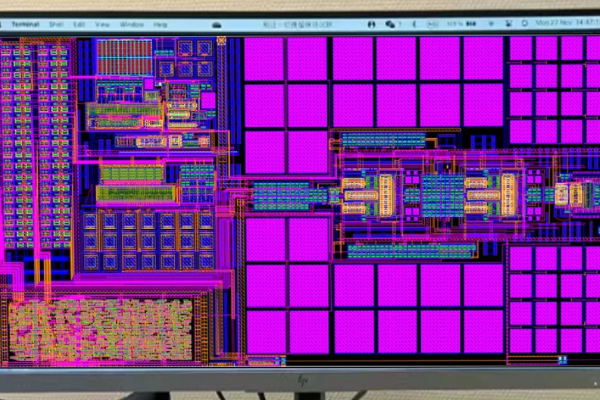Open the View menu
This screenshot has height=400, width=600.
102,24
